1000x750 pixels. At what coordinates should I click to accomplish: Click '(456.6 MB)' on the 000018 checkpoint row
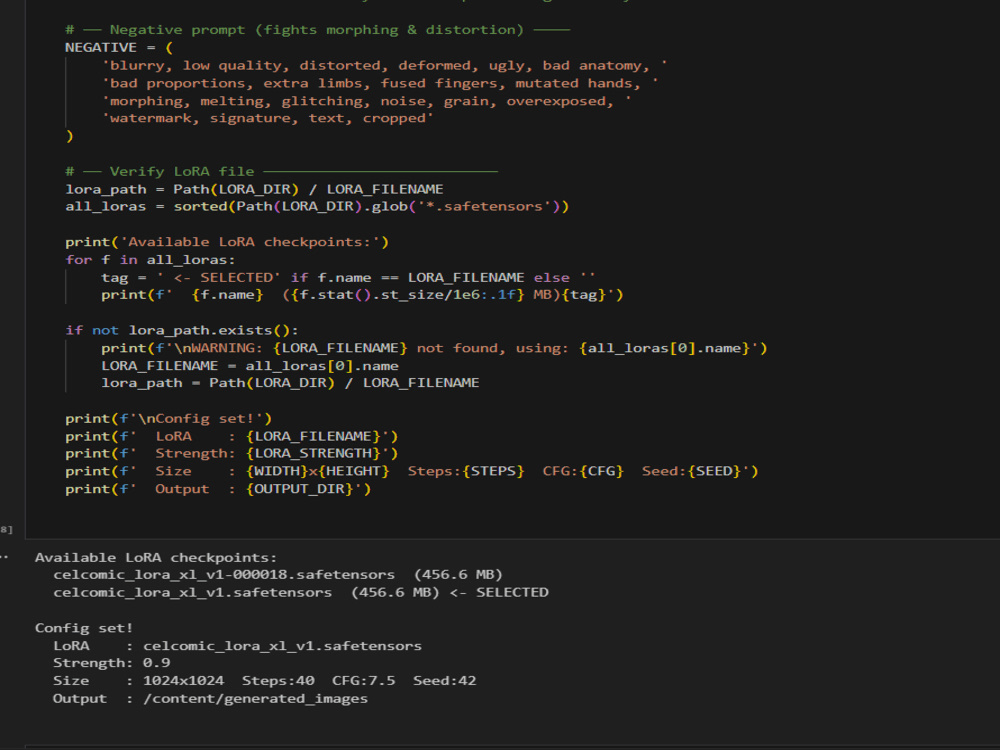(458, 575)
